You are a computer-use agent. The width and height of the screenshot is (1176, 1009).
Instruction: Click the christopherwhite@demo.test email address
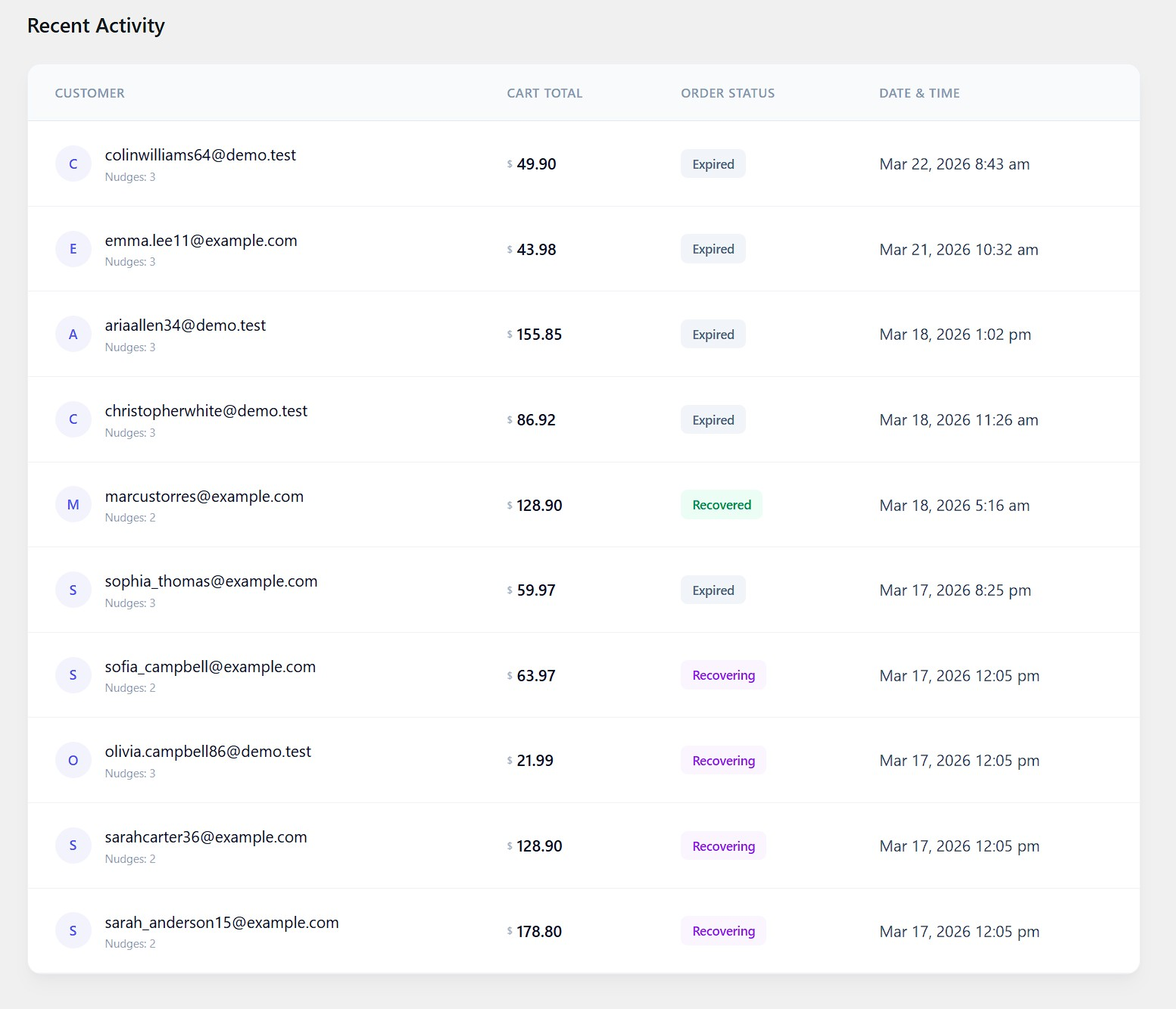206,410
